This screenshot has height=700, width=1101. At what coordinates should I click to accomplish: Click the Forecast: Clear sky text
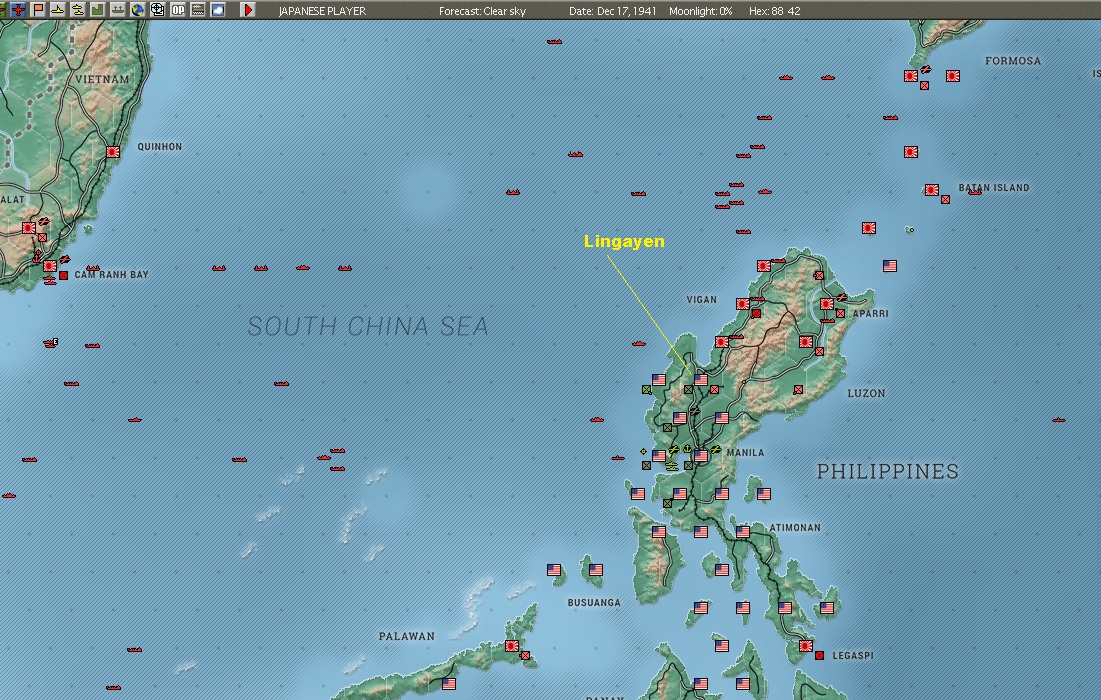pos(482,11)
